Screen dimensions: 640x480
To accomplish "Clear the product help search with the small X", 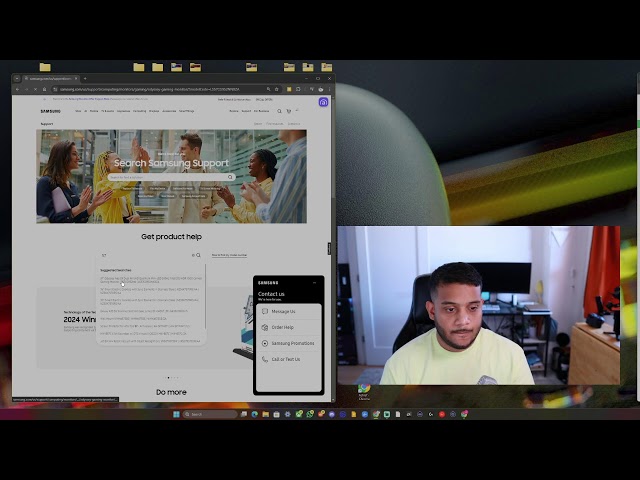I will click(x=193, y=255).
